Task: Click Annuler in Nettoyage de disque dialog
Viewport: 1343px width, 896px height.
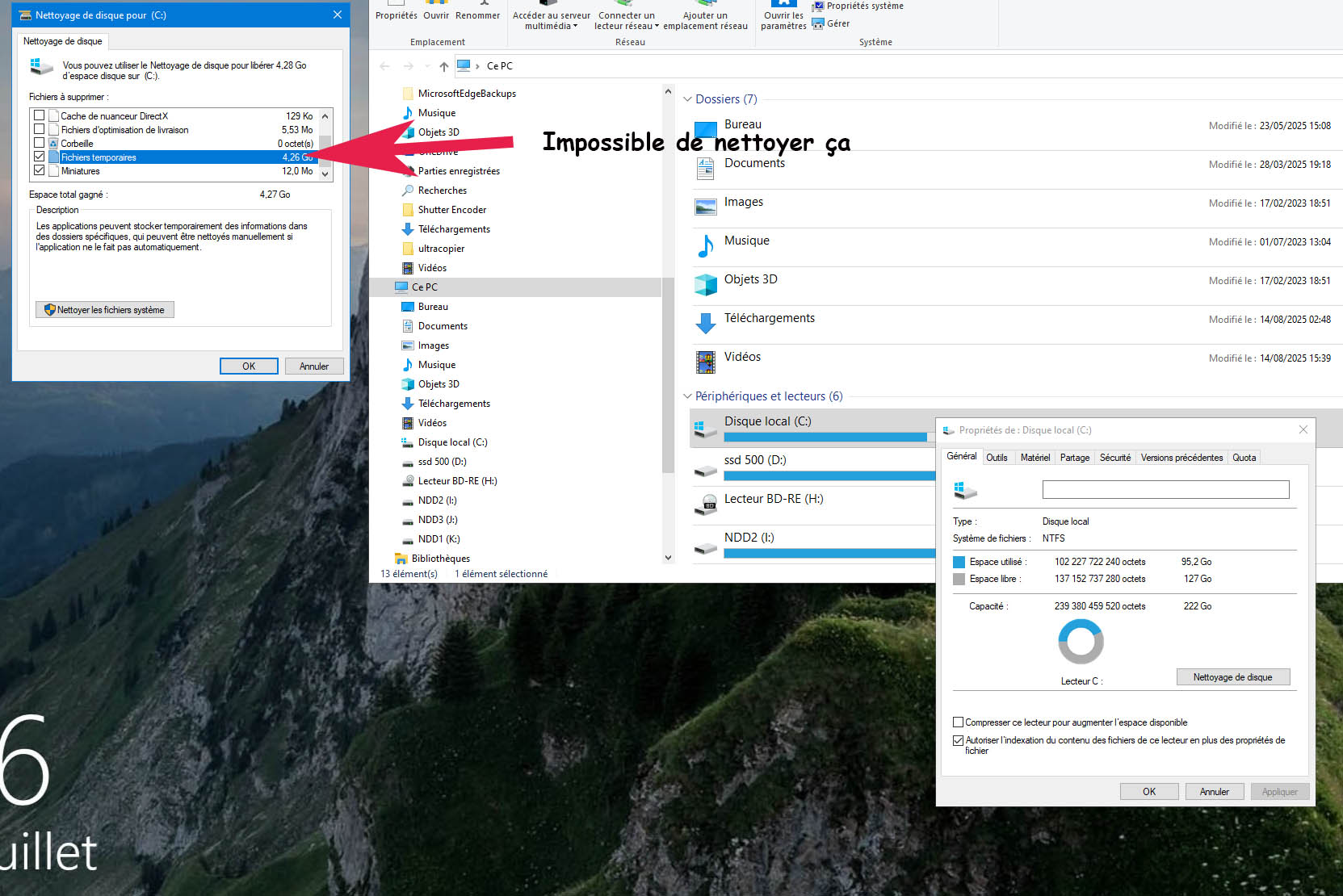Action: click(313, 366)
